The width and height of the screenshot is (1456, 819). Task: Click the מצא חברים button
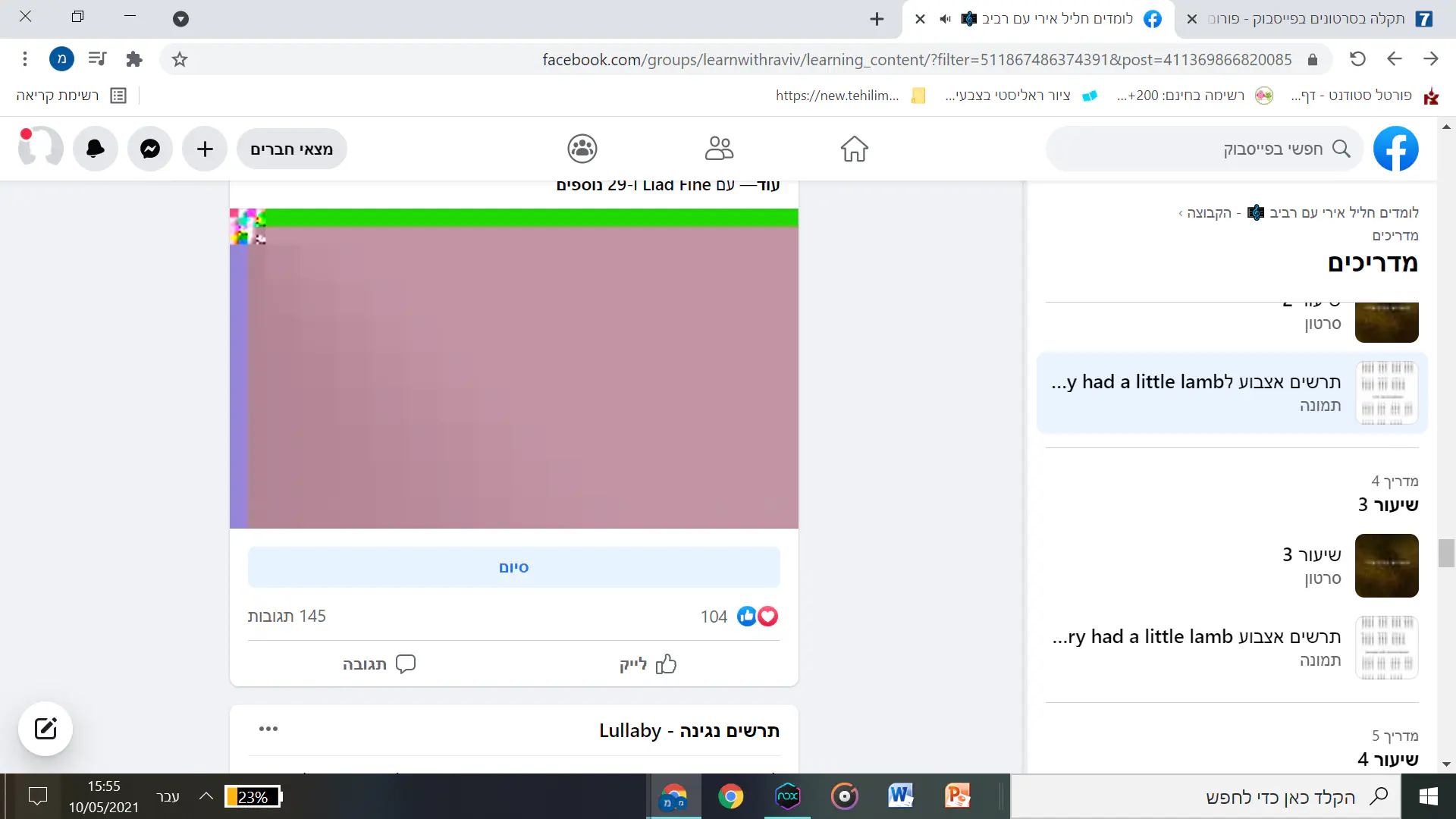[292, 149]
